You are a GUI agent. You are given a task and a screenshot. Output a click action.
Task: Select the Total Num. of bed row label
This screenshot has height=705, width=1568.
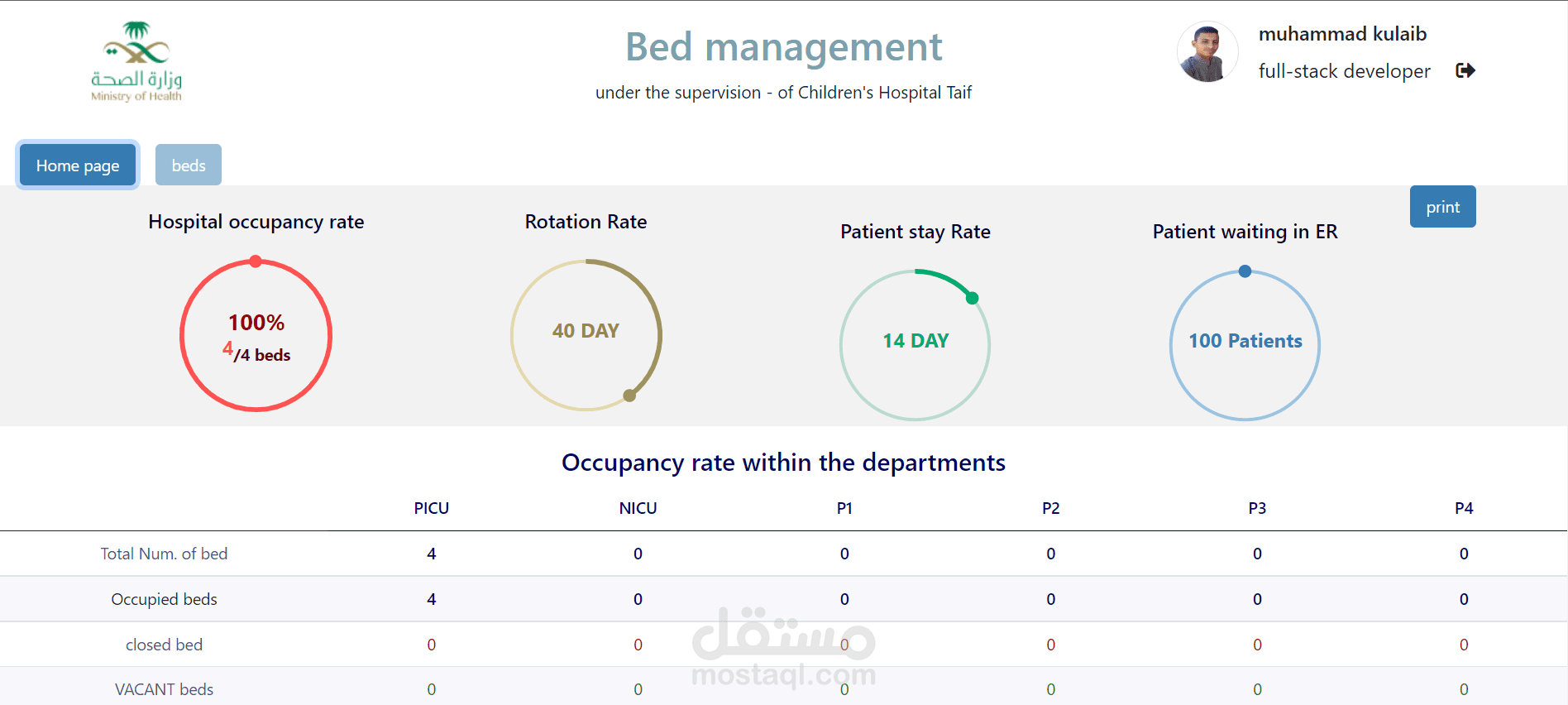[x=164, y=554]
